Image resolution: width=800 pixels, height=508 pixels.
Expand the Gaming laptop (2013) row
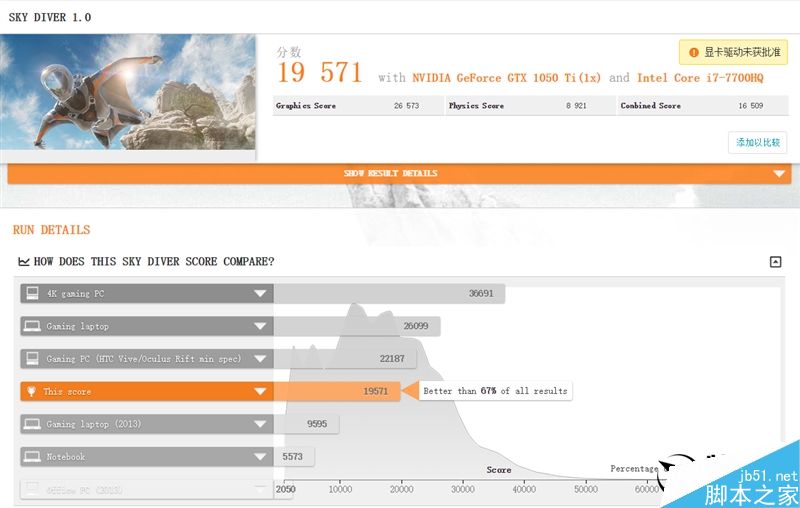(x=260, y=424)
